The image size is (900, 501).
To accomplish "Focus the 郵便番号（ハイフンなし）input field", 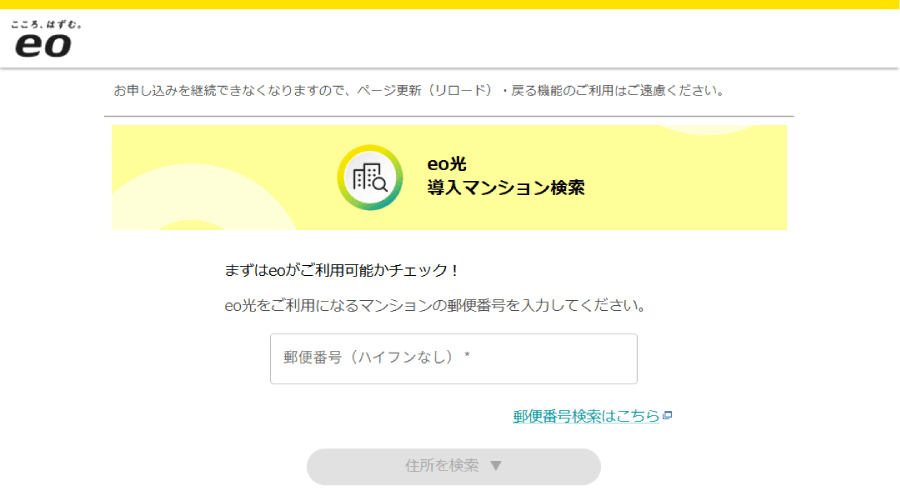I will pos(453,358).
